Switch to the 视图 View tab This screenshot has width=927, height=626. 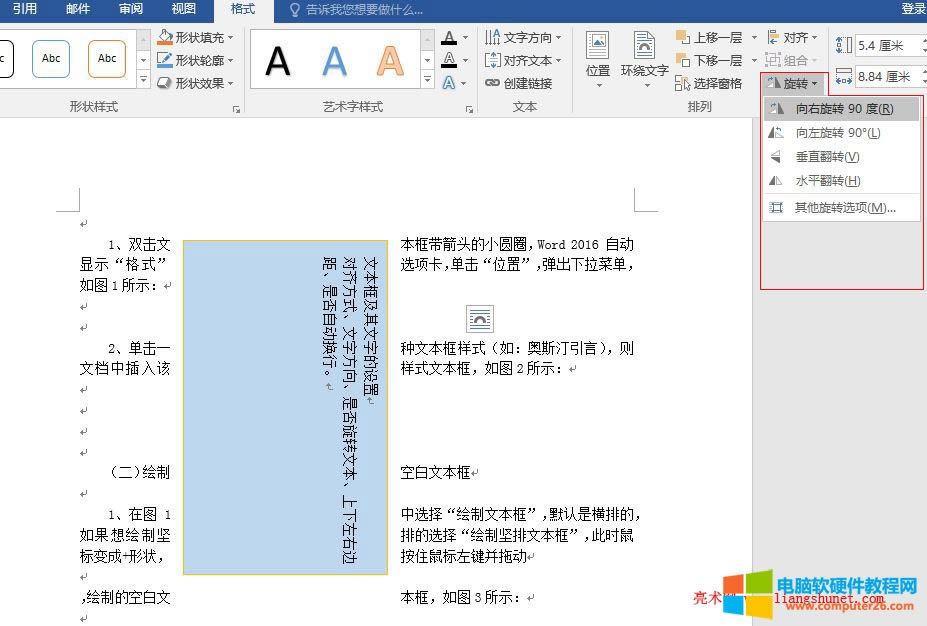(x=183, y=10)
